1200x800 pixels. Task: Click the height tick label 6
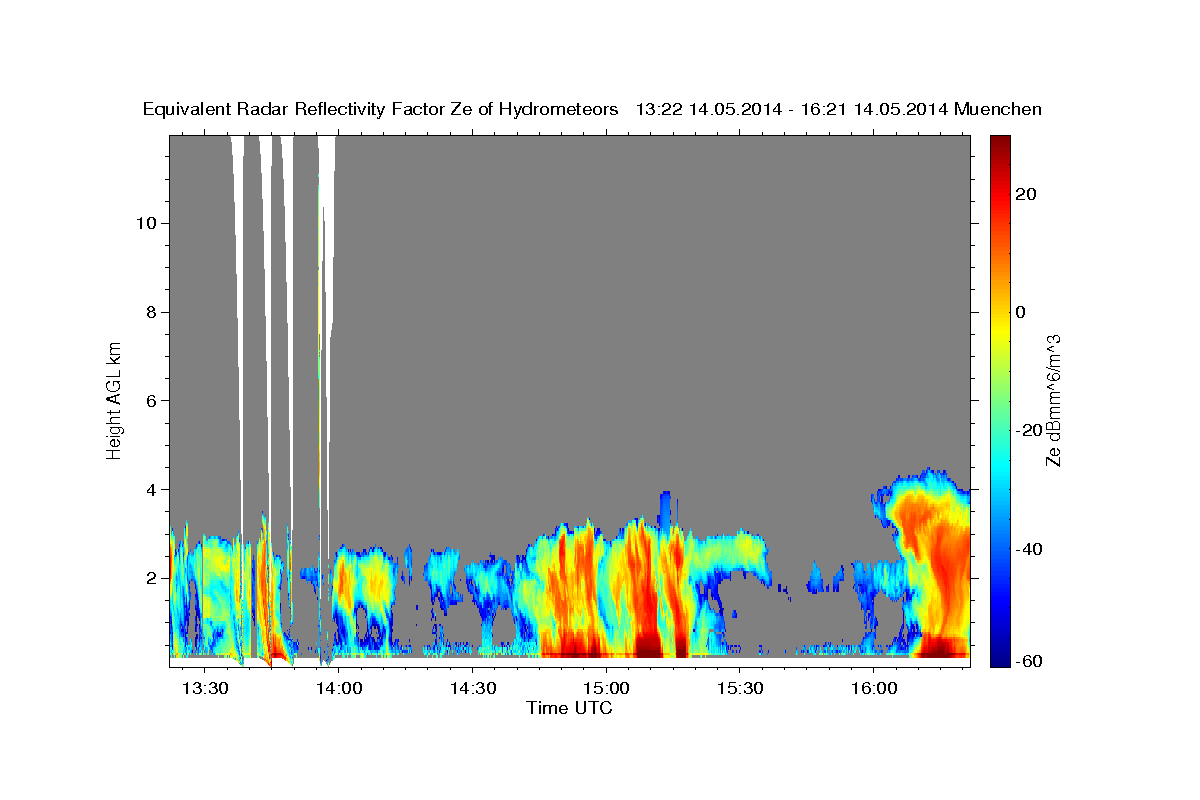point(151,401)
